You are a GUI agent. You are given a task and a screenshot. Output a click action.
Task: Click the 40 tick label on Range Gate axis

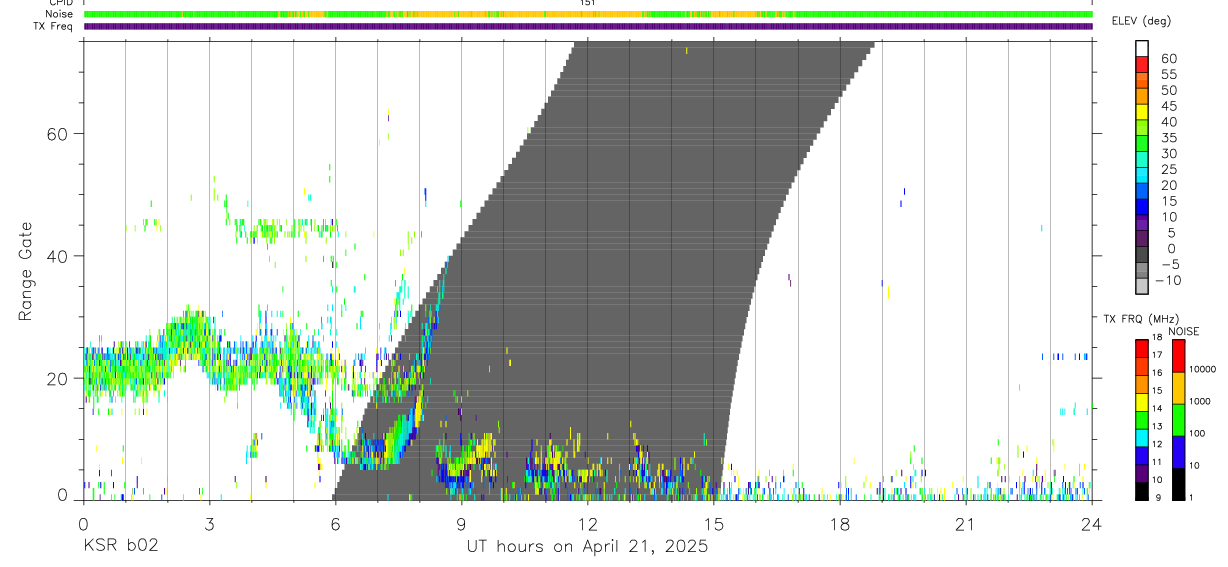click(x=58, y=256)
